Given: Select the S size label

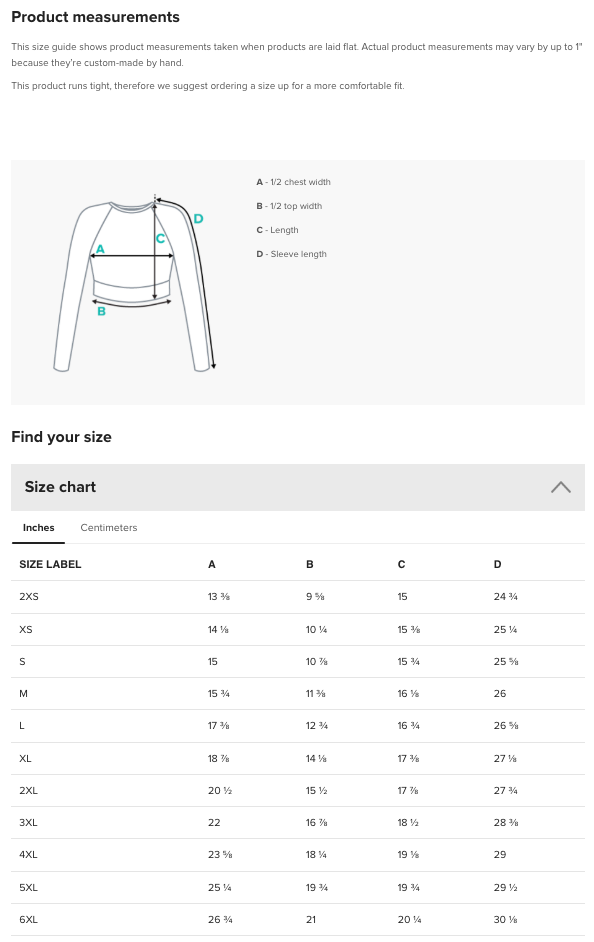Looking at the screenshot, I should pos(22,661).
